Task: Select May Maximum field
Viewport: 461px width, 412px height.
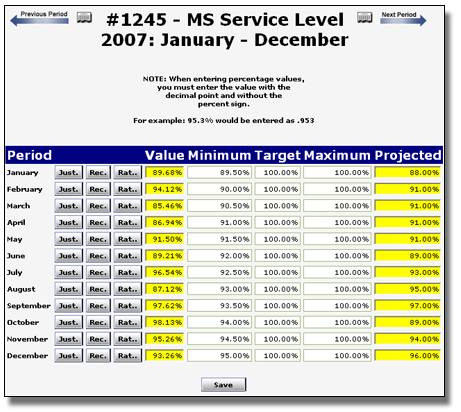Action: click(x=337, y=239)
